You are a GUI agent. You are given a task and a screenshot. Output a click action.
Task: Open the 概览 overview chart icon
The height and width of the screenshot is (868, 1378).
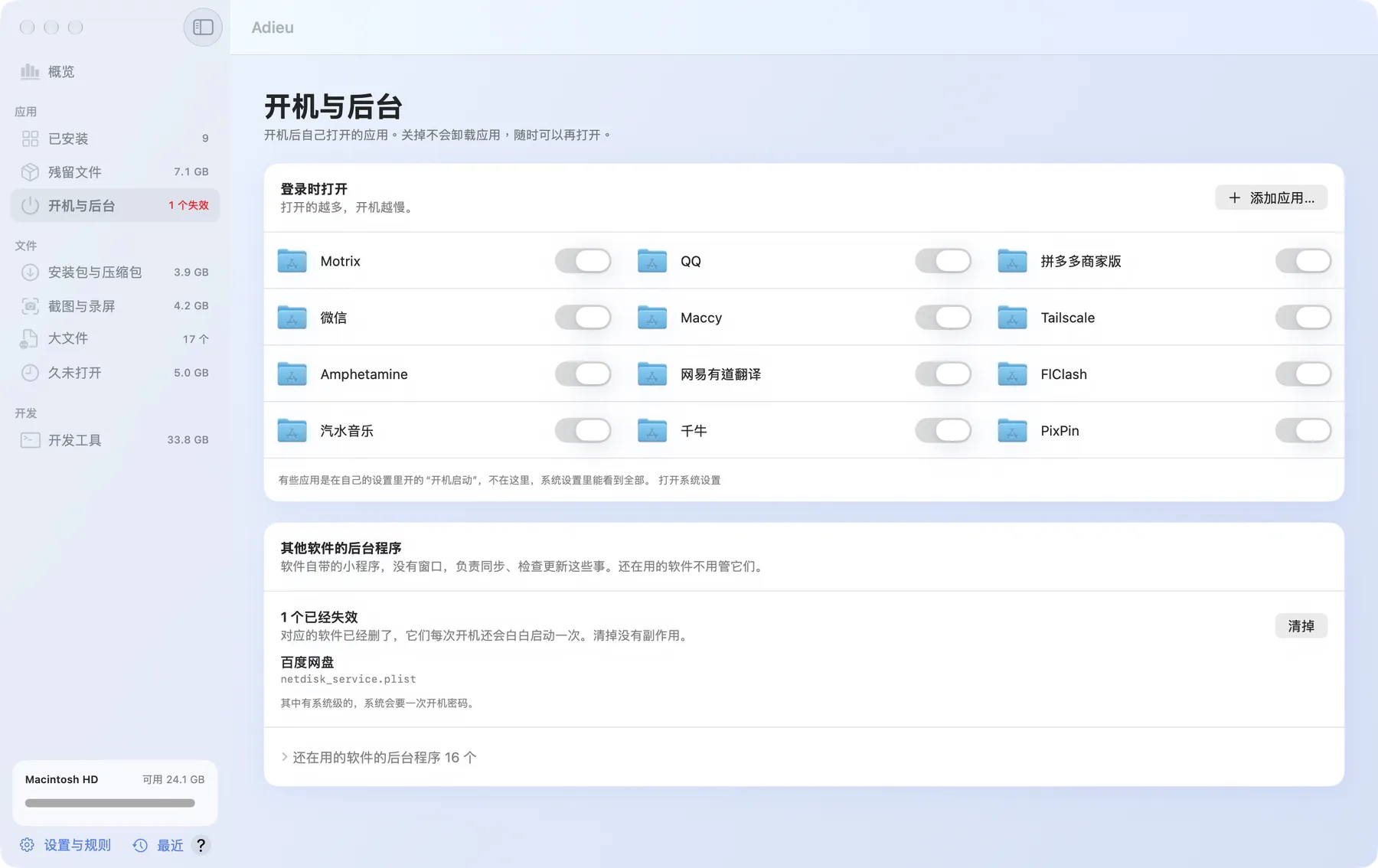pos(30,71)
